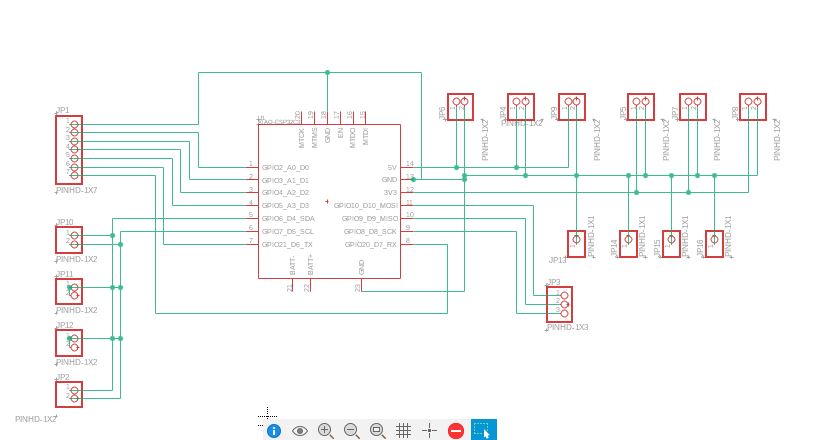Select the JP12 header symbol
The height and width of the screenshot is (440, 828).
pyautogui.click(x=69, y=343)
